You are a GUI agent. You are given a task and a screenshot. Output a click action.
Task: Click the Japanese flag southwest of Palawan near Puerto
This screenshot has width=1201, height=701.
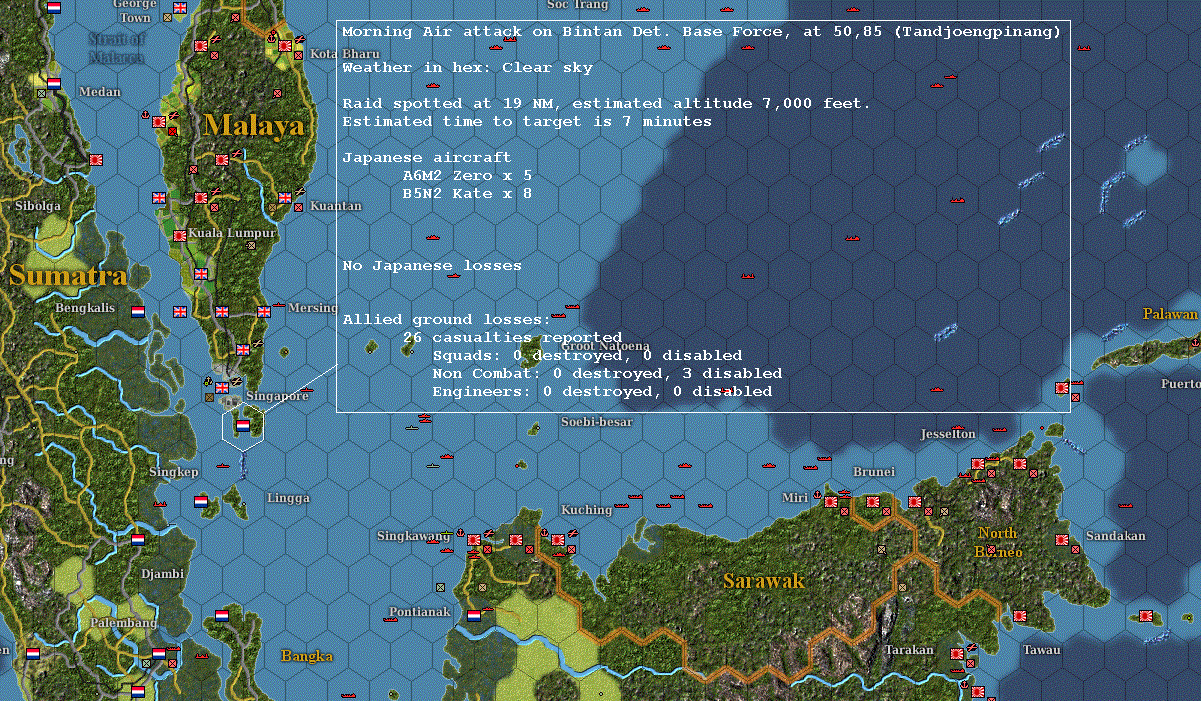[1062, 388]
